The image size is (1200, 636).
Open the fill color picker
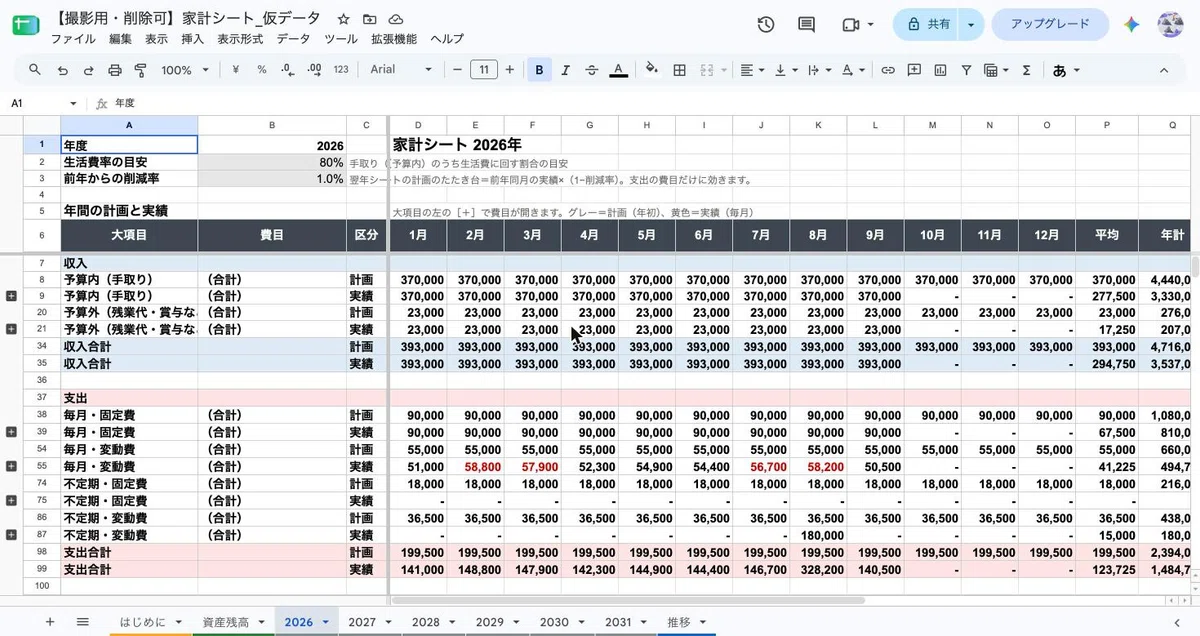(x=652, y=70)
